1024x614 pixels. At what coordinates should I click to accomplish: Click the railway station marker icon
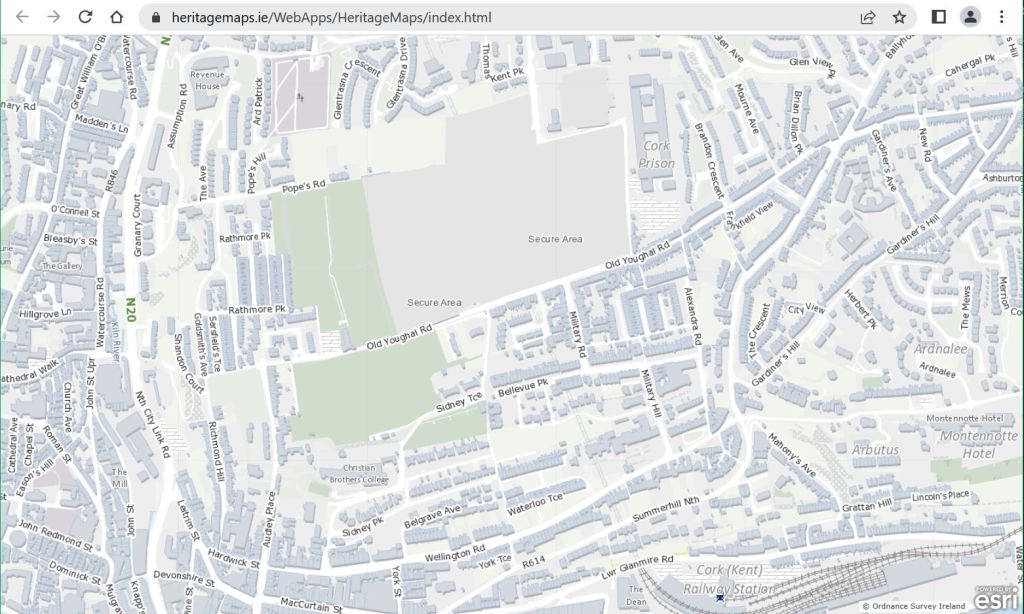(x=719, y=598)
